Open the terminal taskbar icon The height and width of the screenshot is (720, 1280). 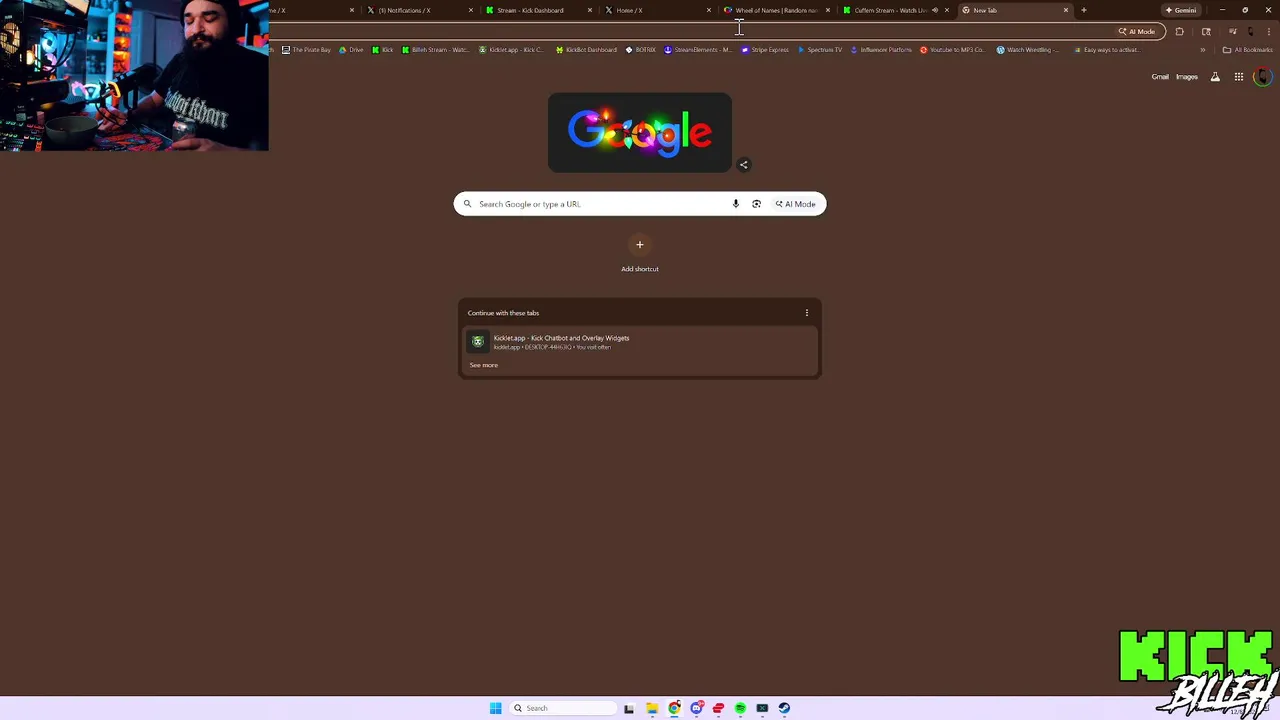(x=762, y=708)
